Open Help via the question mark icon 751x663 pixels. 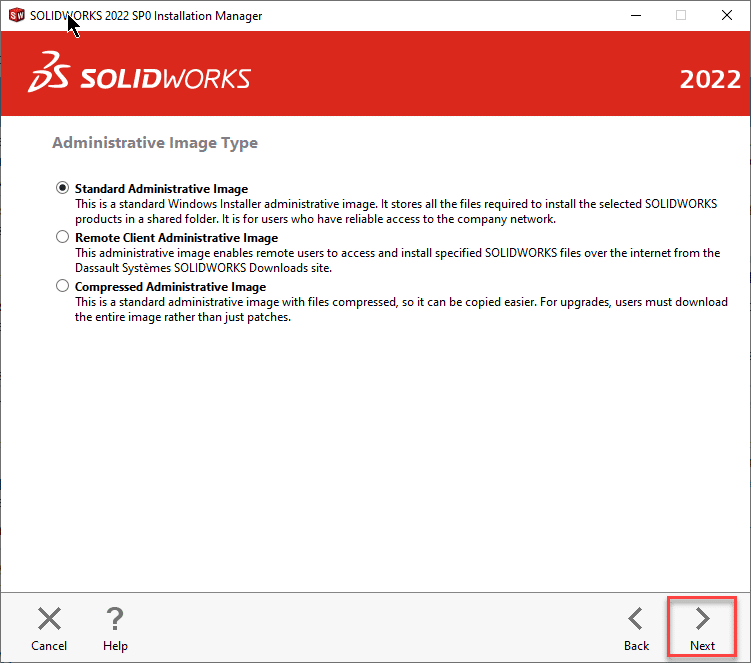click(115, 618)
